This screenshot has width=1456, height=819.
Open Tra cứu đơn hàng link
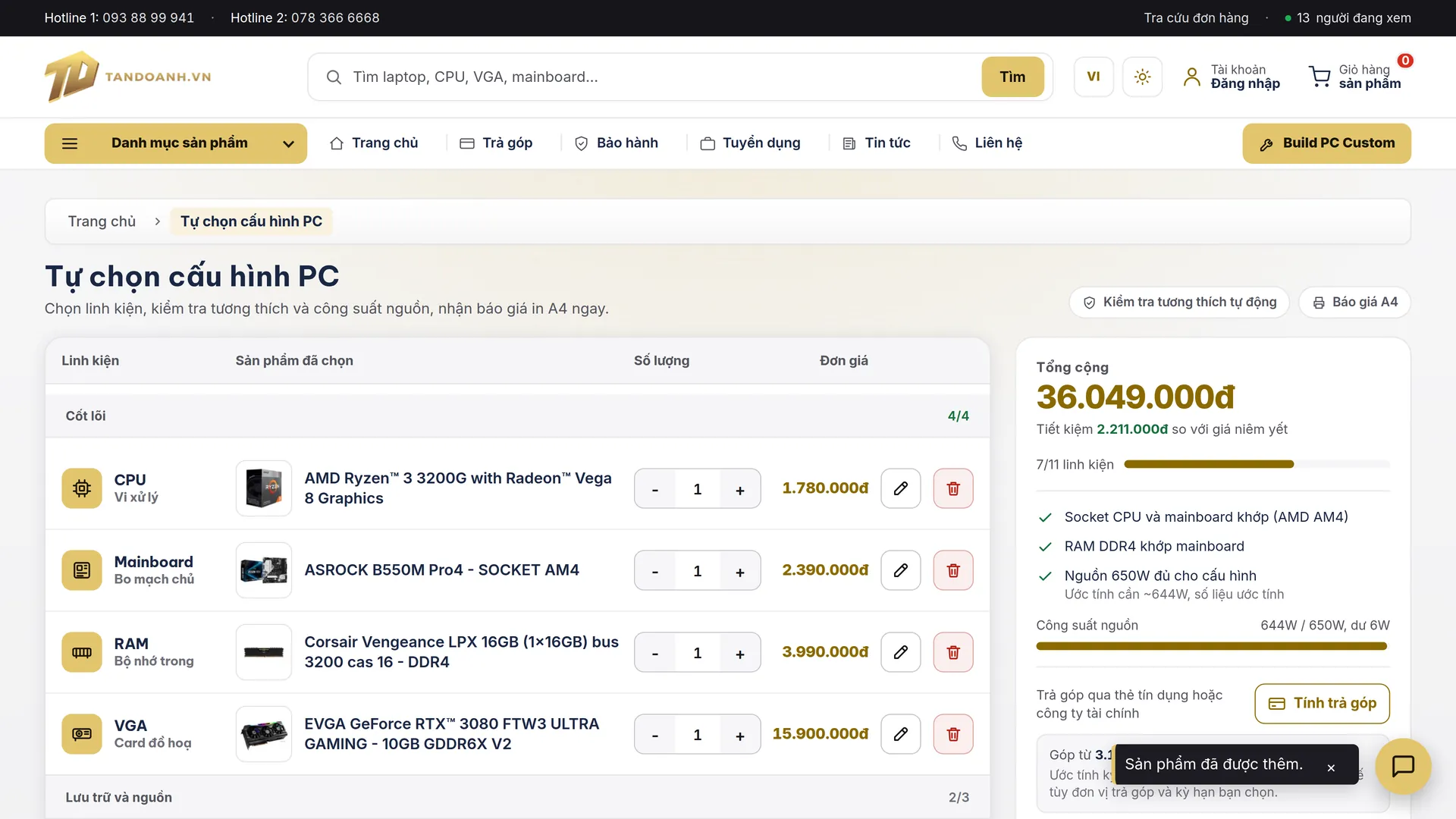click(1196, 18)
